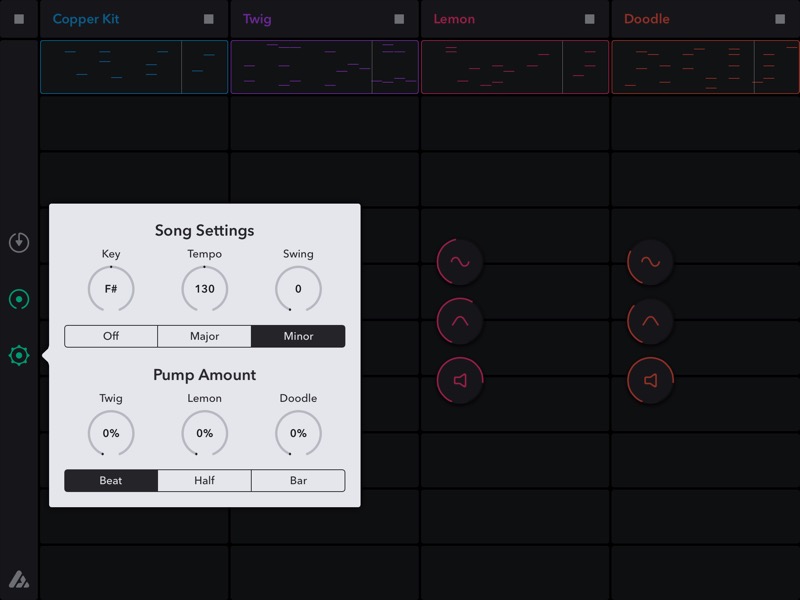Adjust the Lemon pump amount knob
The width and height of the screenshot is (800, 600).
(x=205, y=433)
